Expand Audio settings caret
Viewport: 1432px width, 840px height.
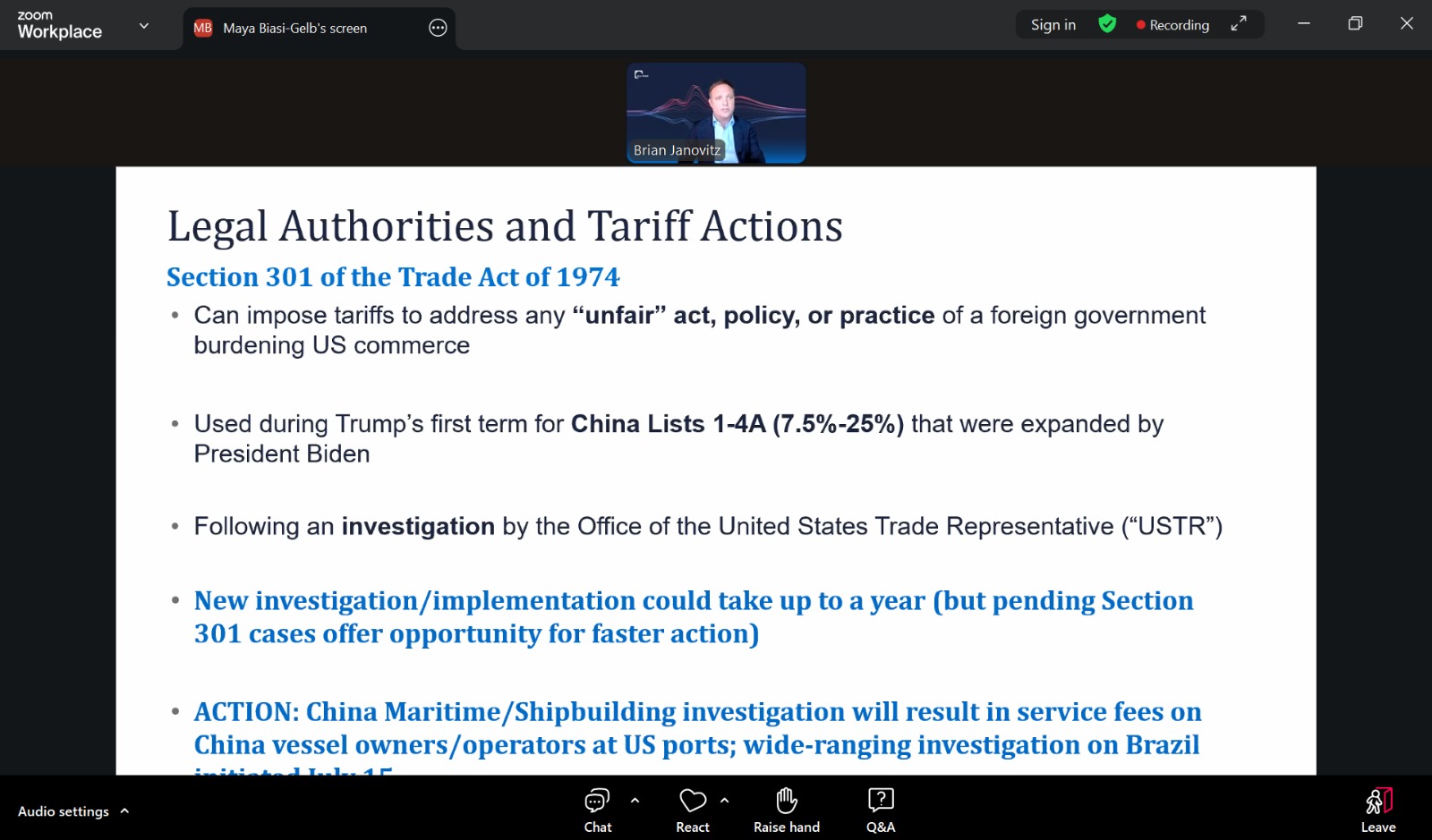point(124,810)
